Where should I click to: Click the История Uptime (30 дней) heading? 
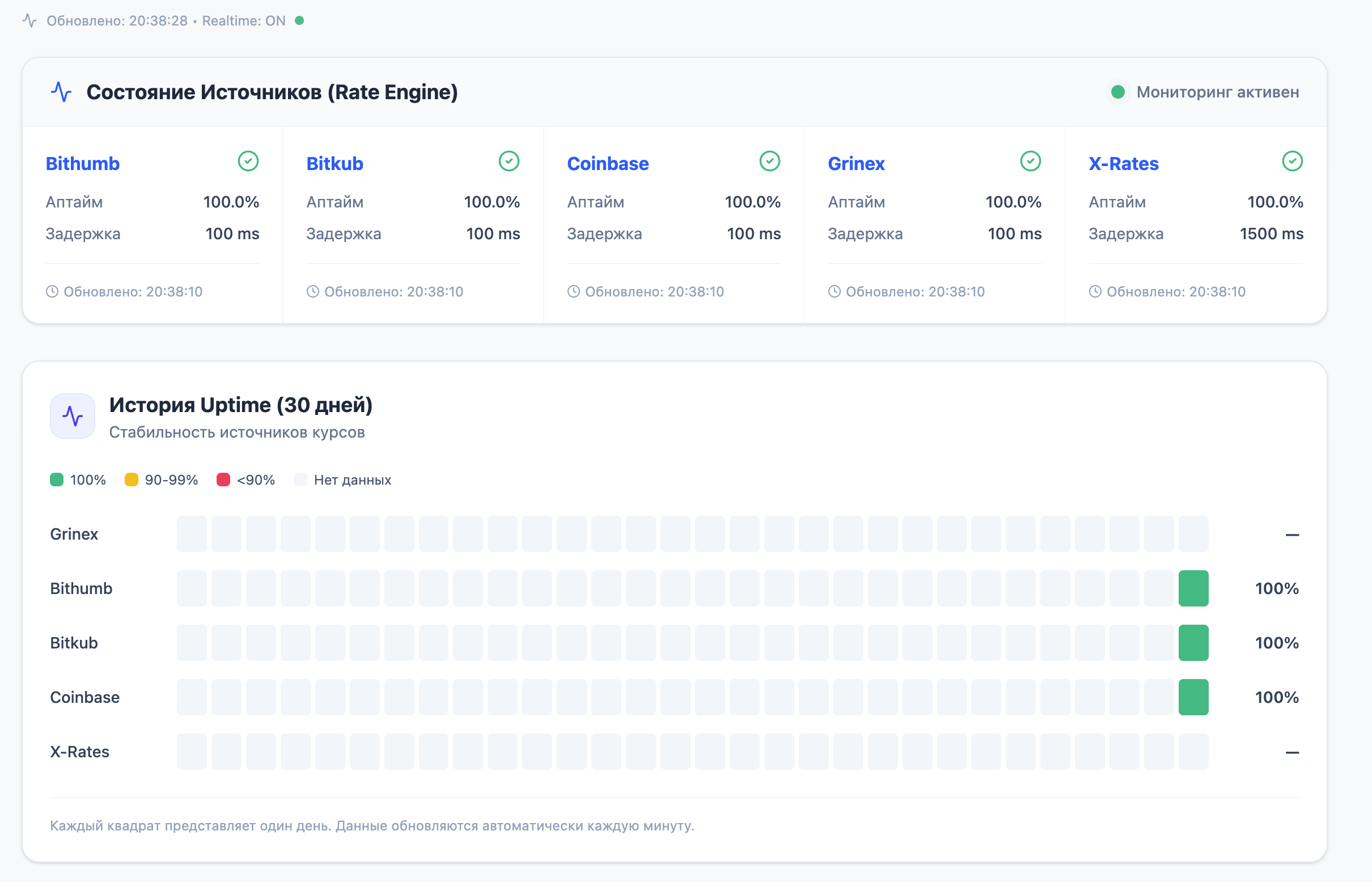click(240, 405)
